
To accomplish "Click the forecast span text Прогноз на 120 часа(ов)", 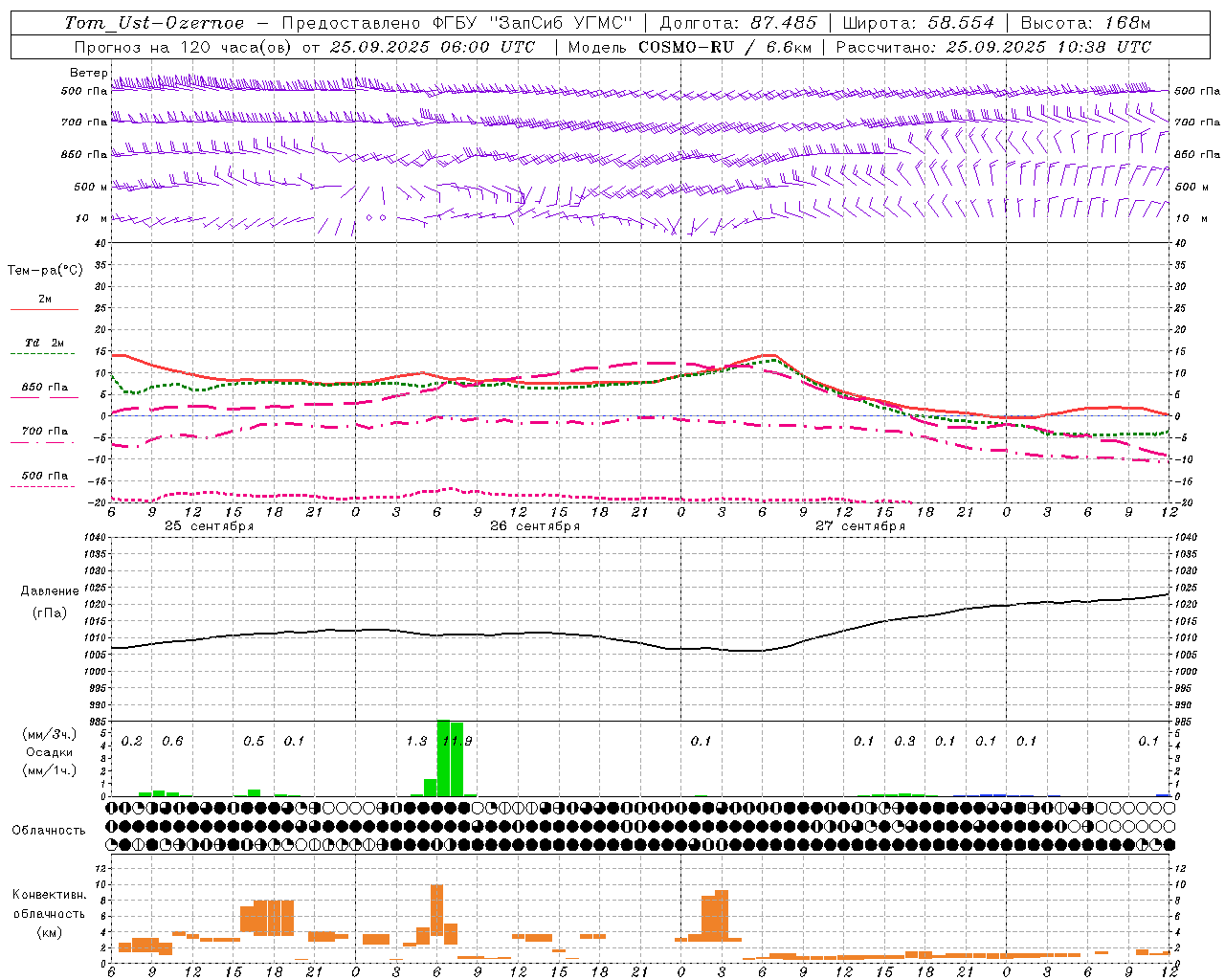I will [183, 47].
